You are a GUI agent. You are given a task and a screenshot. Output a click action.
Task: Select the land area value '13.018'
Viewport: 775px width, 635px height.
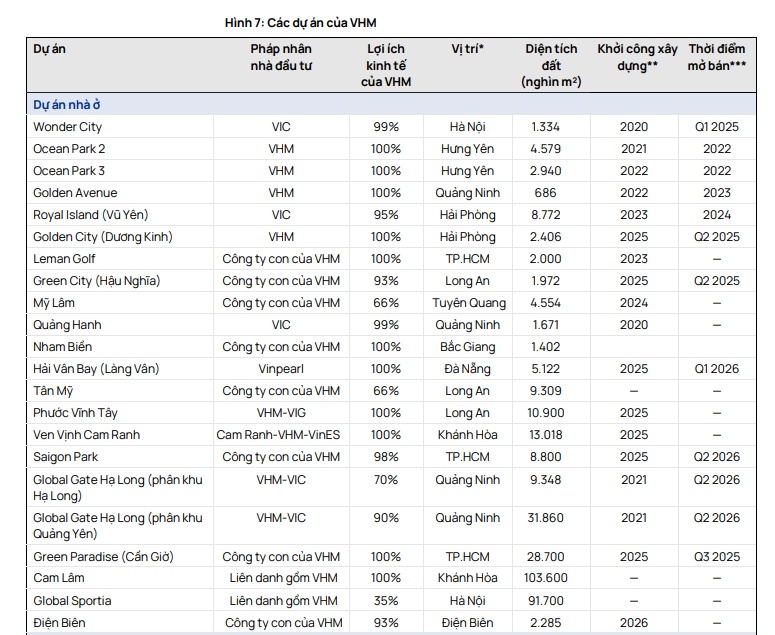(x=546, y=435)
